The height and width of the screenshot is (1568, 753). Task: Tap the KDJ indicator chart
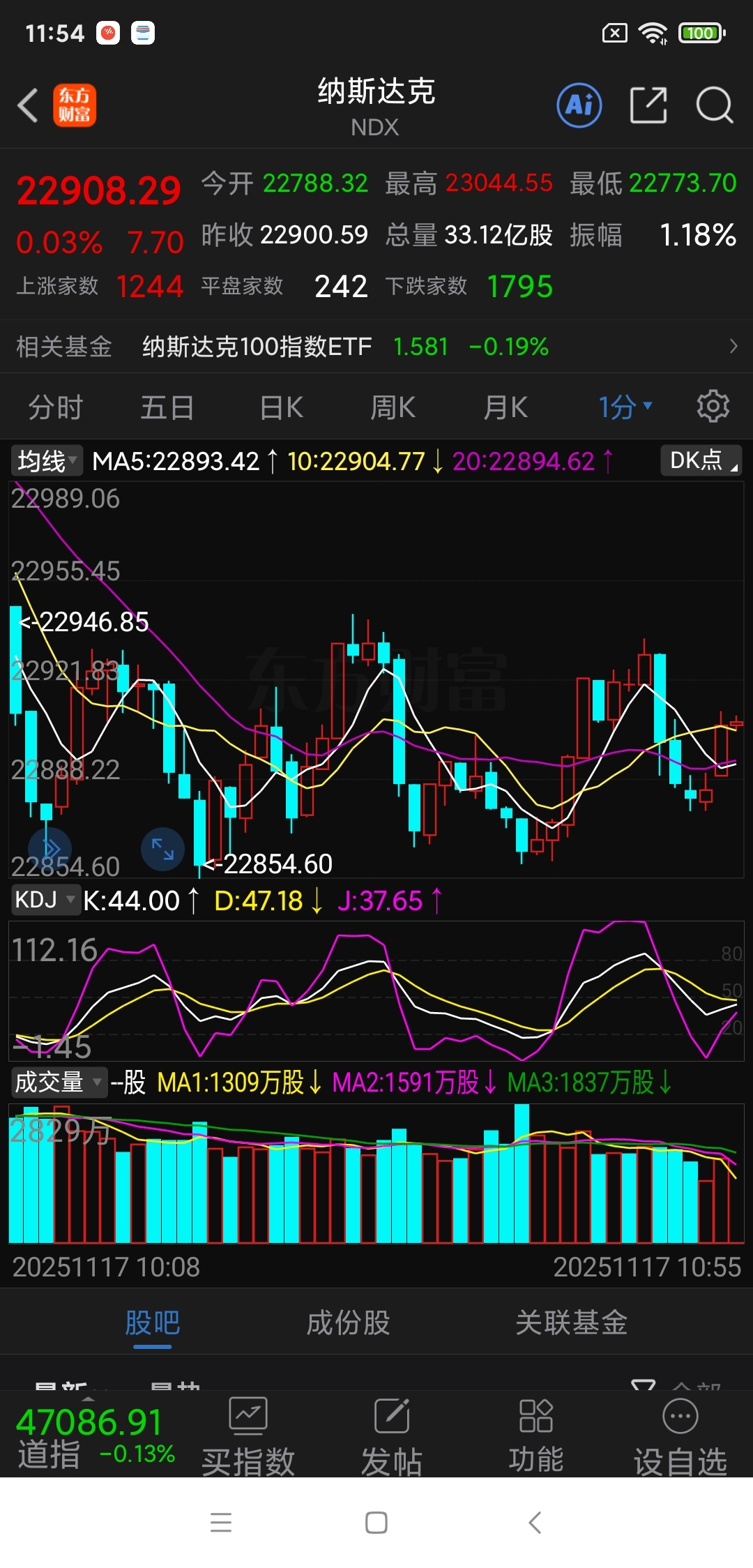(376, 990)
